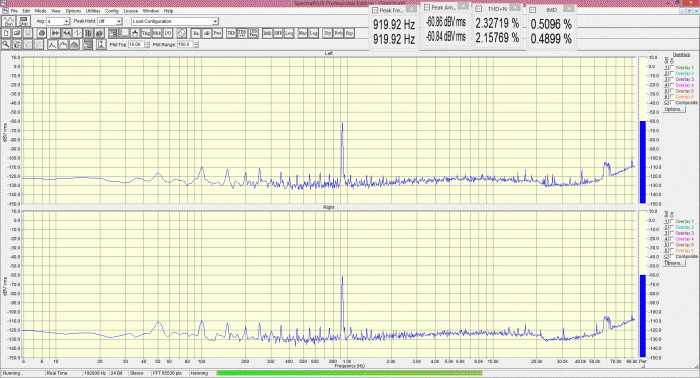The width and height of the screenshot is (700, 378).
Task: Create a new file with blank page icon
Action: (6, 33)
